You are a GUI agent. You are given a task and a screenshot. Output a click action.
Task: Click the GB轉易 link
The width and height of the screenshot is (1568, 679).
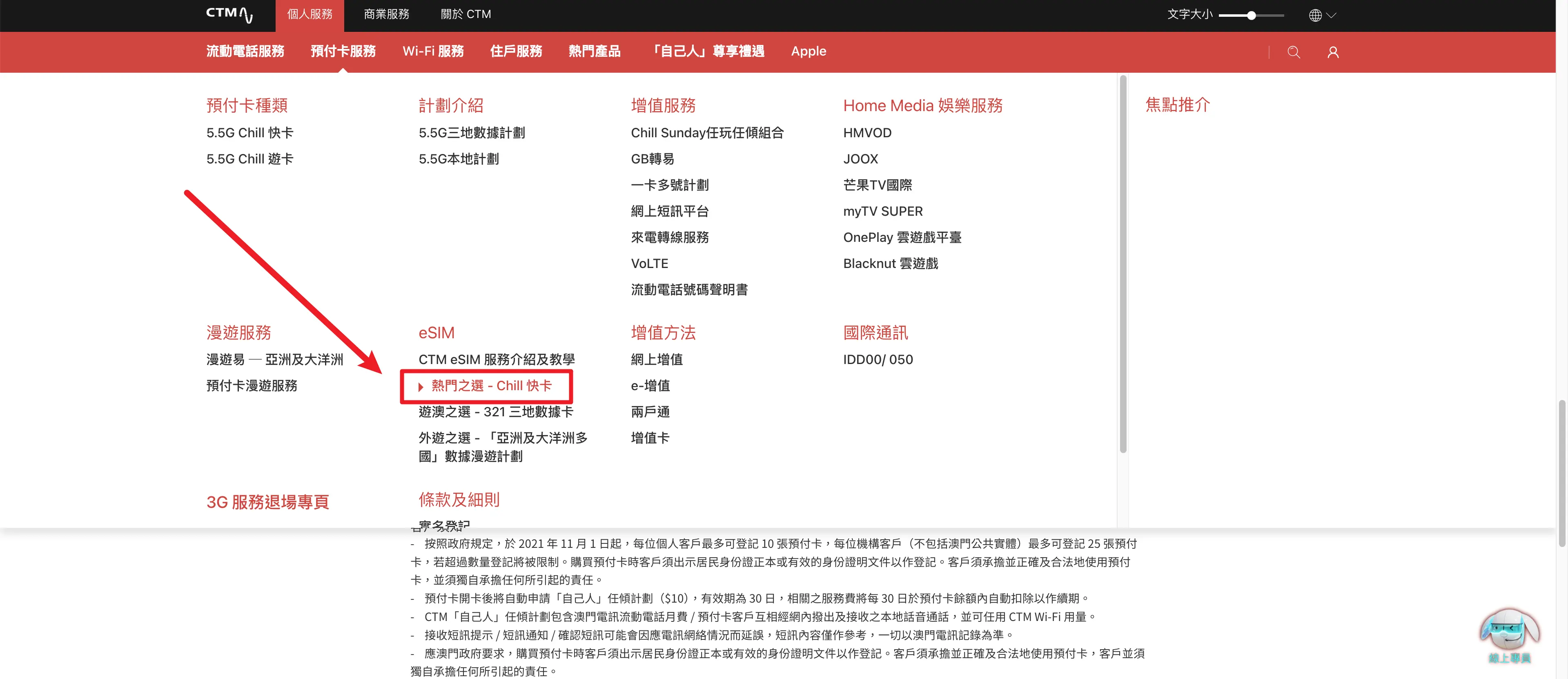[652, 159]
